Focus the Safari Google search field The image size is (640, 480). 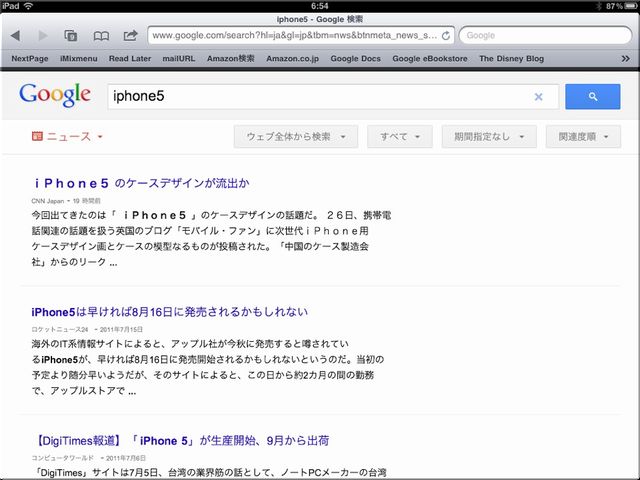[545, 36]
